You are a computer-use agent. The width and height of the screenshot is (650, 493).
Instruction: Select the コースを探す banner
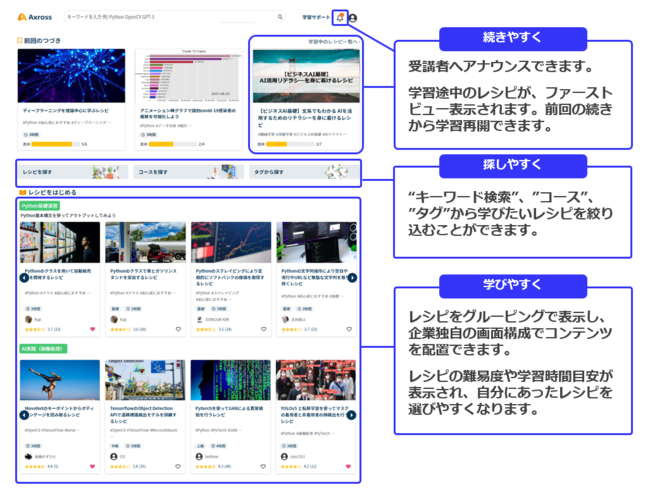[187, 172]
